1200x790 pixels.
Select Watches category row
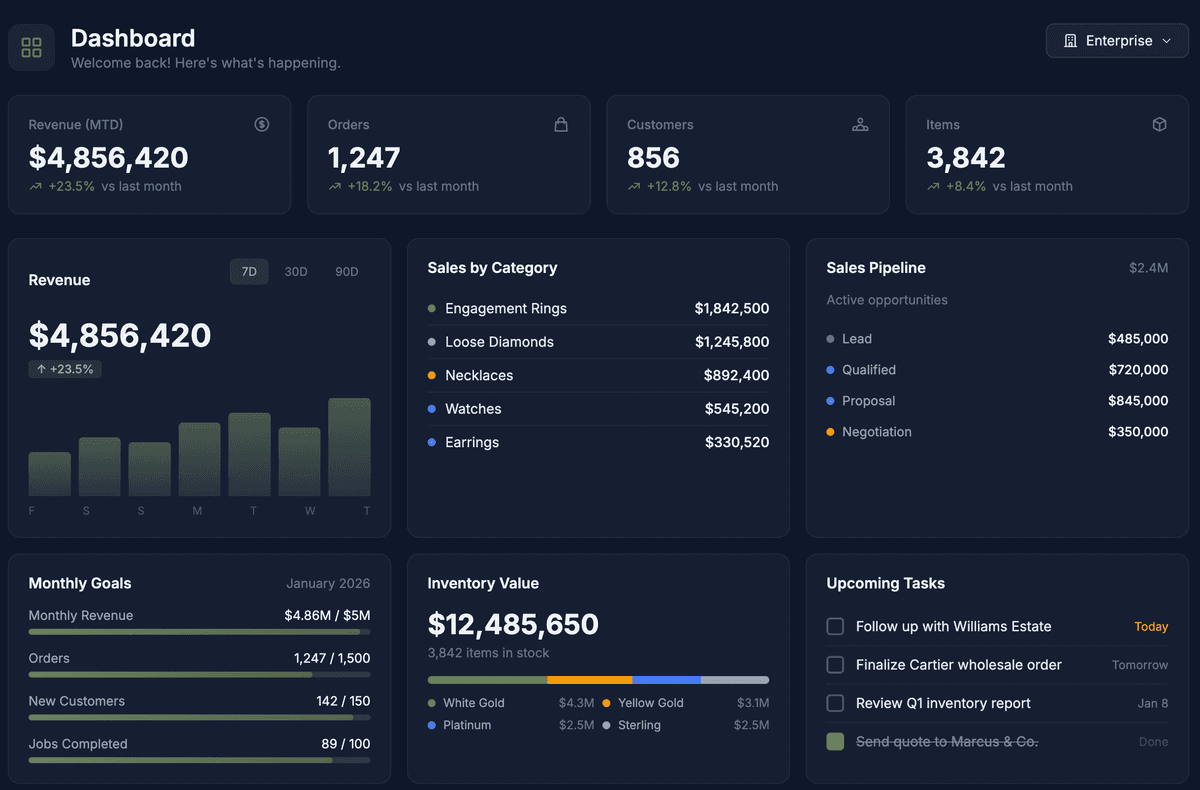(x=598, y=409)
